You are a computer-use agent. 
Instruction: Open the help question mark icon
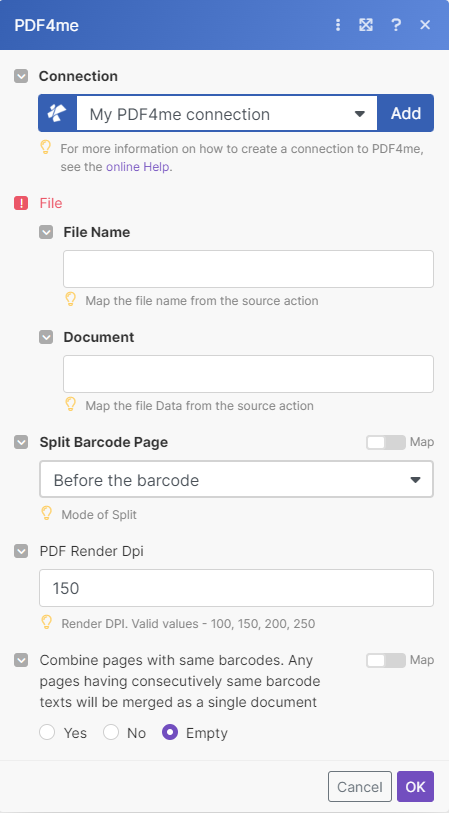click(x=396, y=25)
